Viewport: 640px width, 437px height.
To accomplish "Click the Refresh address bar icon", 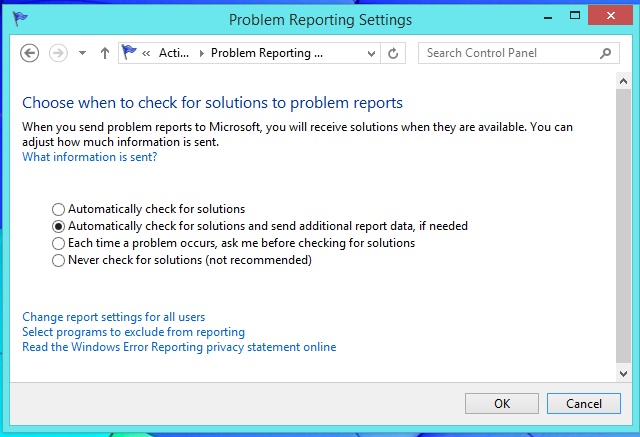I will [393, 53].
